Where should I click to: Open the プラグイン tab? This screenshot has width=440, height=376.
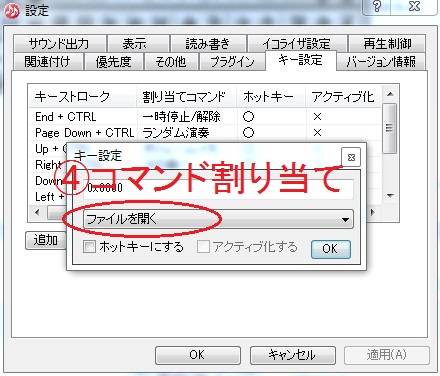232,62
